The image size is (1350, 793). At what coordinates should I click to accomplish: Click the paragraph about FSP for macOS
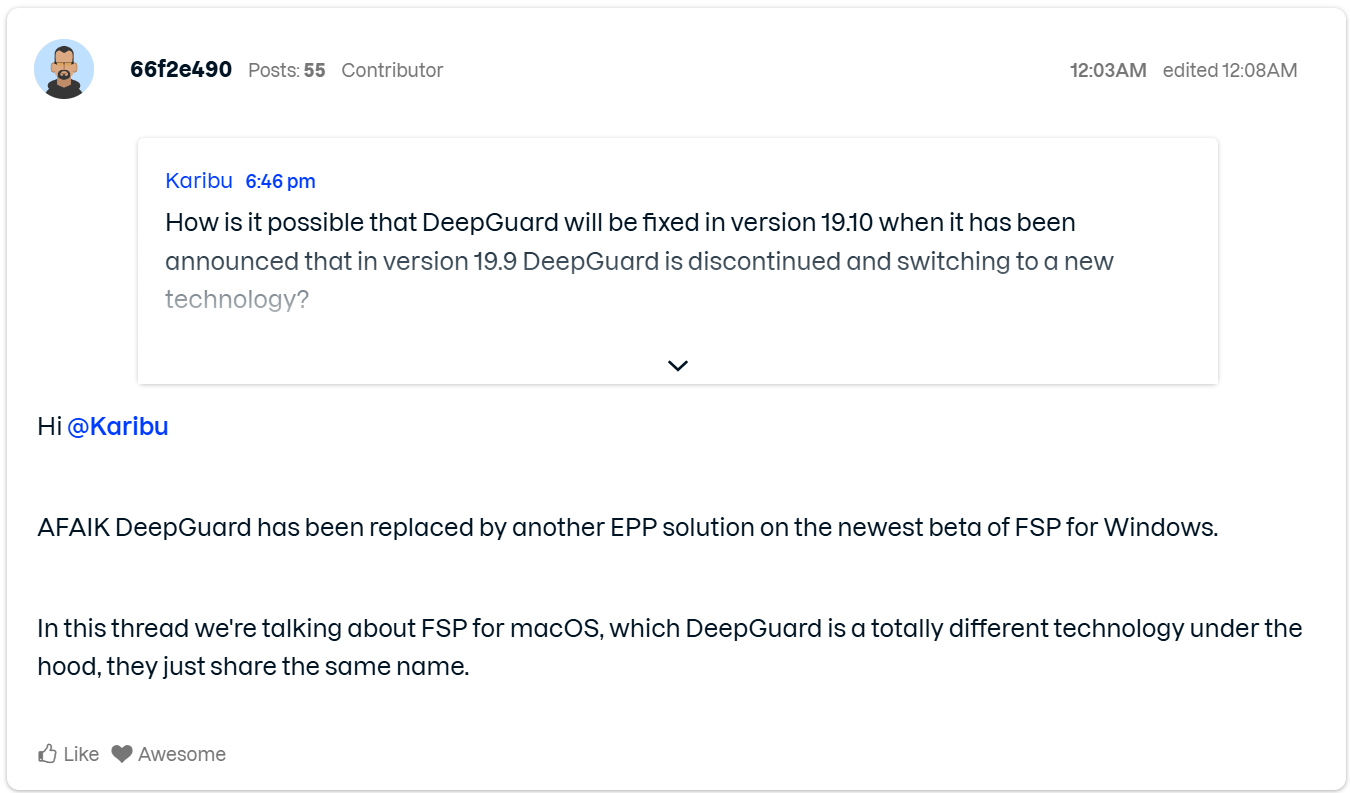(x=669, y=629)
